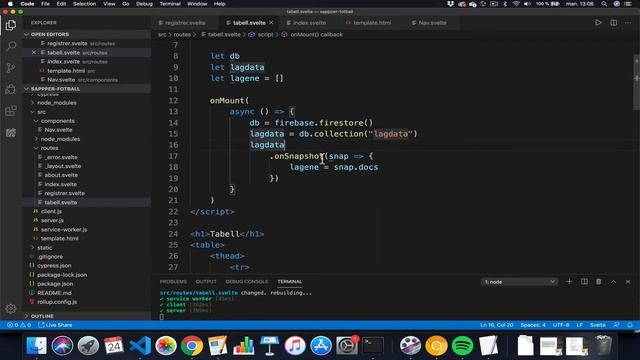Show errors and warnings count in status bar
Viewport: 640px width, 360px height.
[x=19, y=325]
